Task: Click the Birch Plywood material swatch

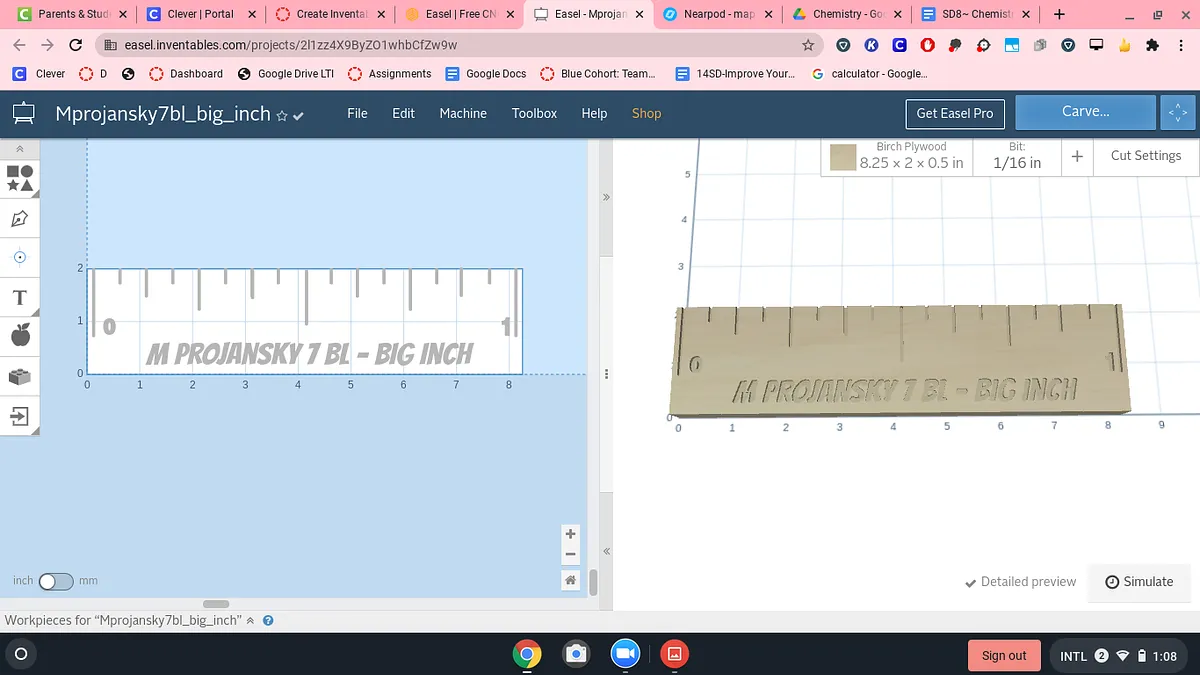Action: 843,157
